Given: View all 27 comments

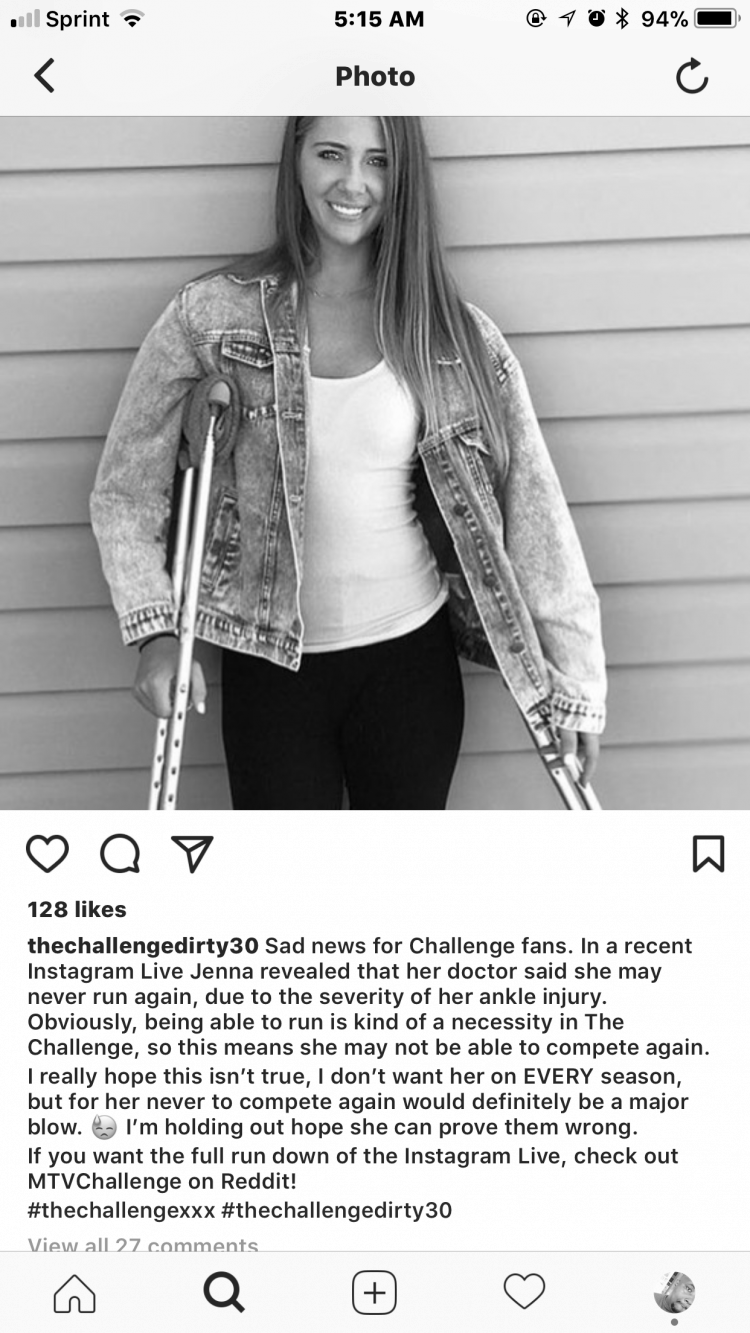Looking at the screenshot, I should pos(143,1244).
